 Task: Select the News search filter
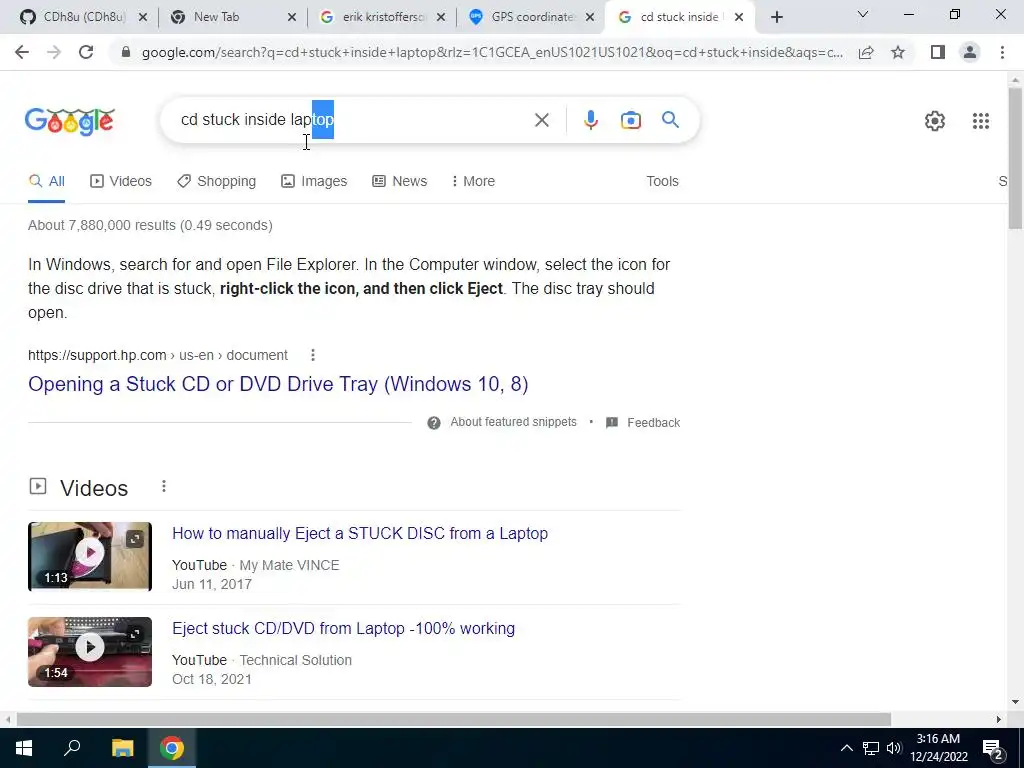tap(400, 182)
